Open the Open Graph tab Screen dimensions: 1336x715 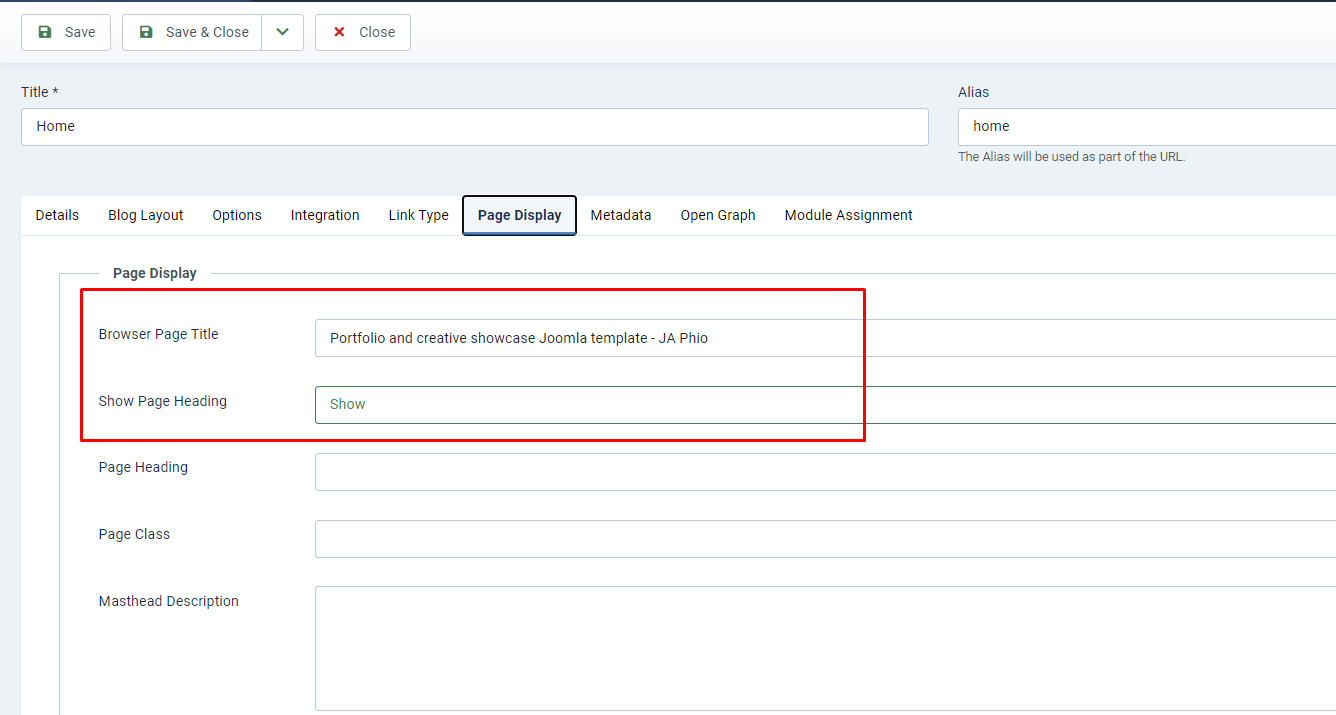coord(718,215)
